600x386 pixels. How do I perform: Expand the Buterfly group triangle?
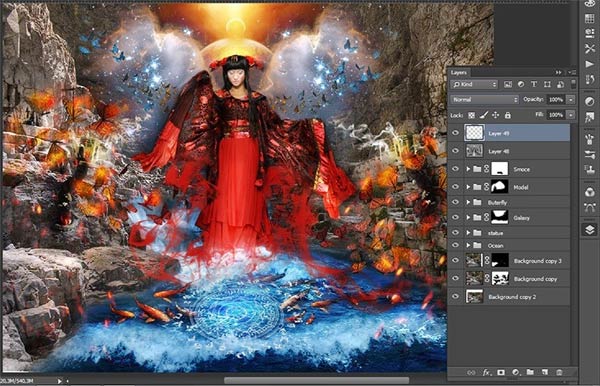[468, 202]
